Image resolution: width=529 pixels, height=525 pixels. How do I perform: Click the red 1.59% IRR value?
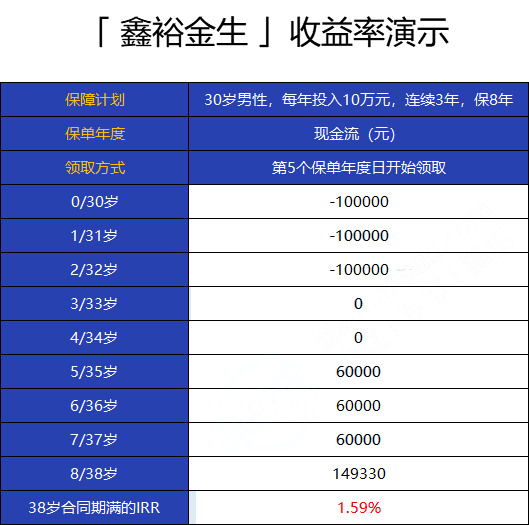click(359, 508)
